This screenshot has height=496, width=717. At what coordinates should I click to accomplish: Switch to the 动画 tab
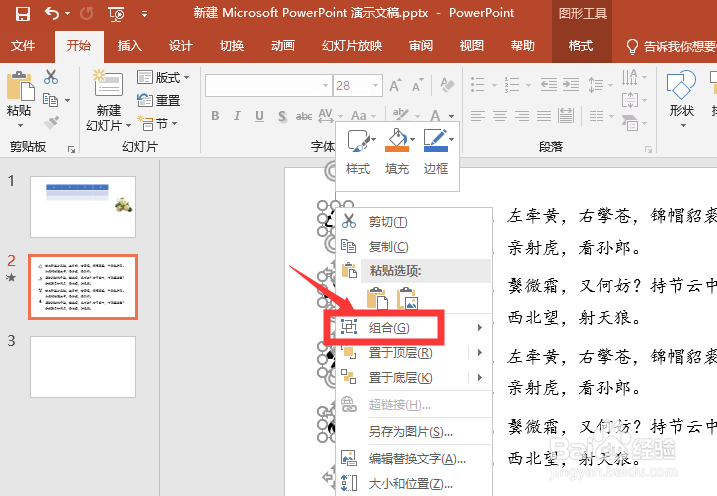tap(283, 46)
